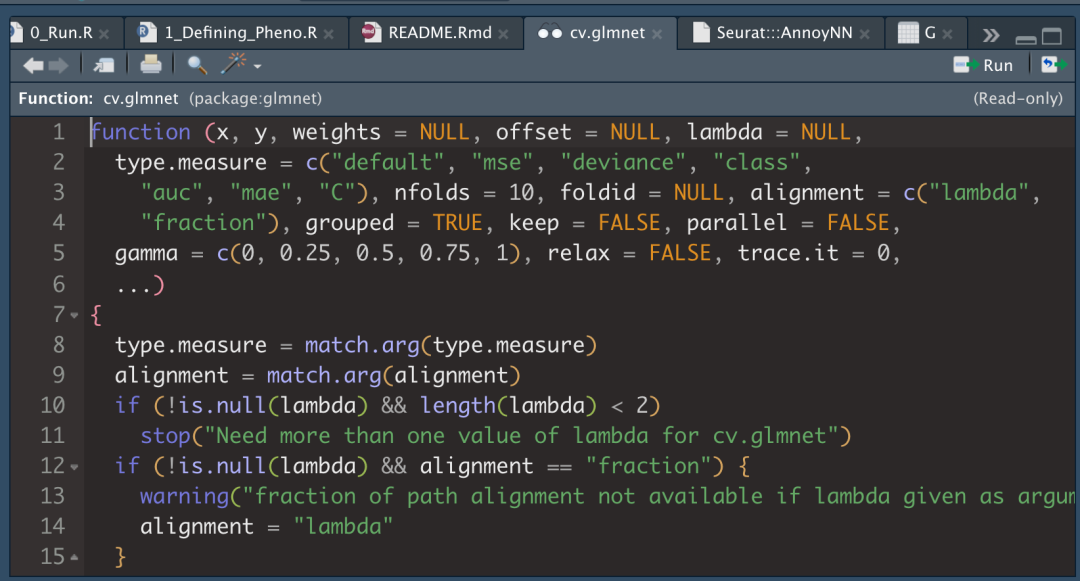The height and width of the screenshot is (581, 1080).
Task: Close the 1_Defining_Pheno.R tab
Action: tap(329, 34)
